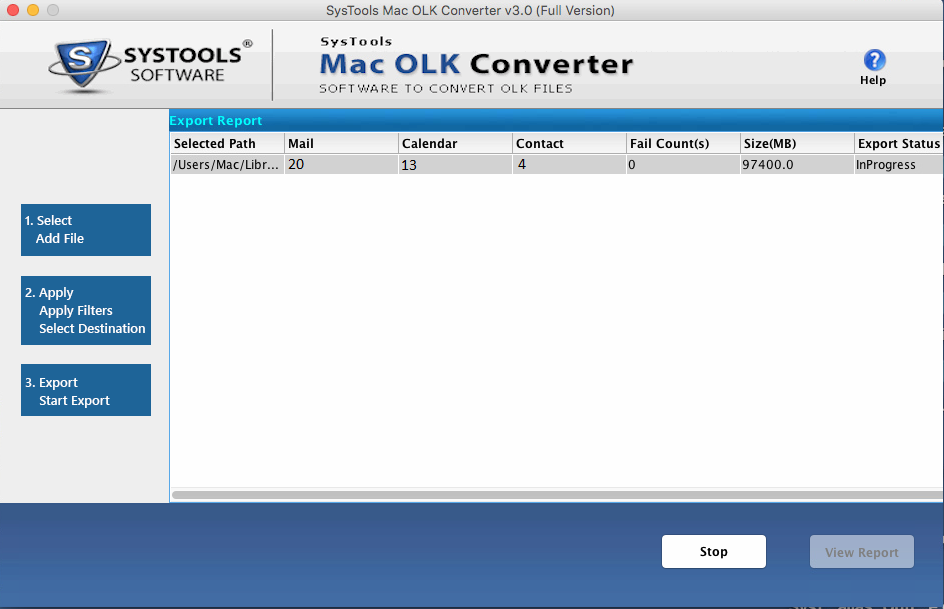Close the window with the red button
This screenshot has width=944, height=609.
13,10
